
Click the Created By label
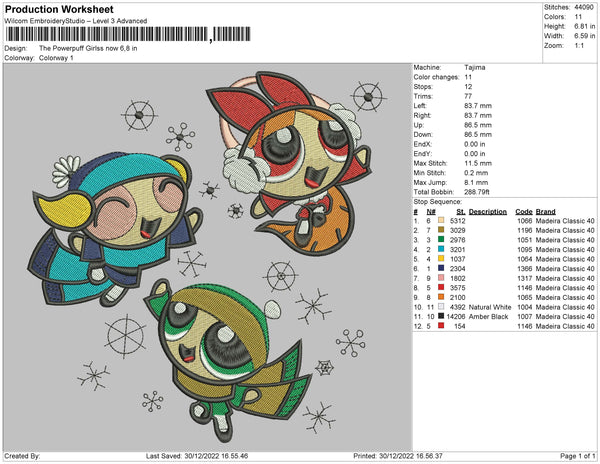pyautogui.click(x=22, y=456)
